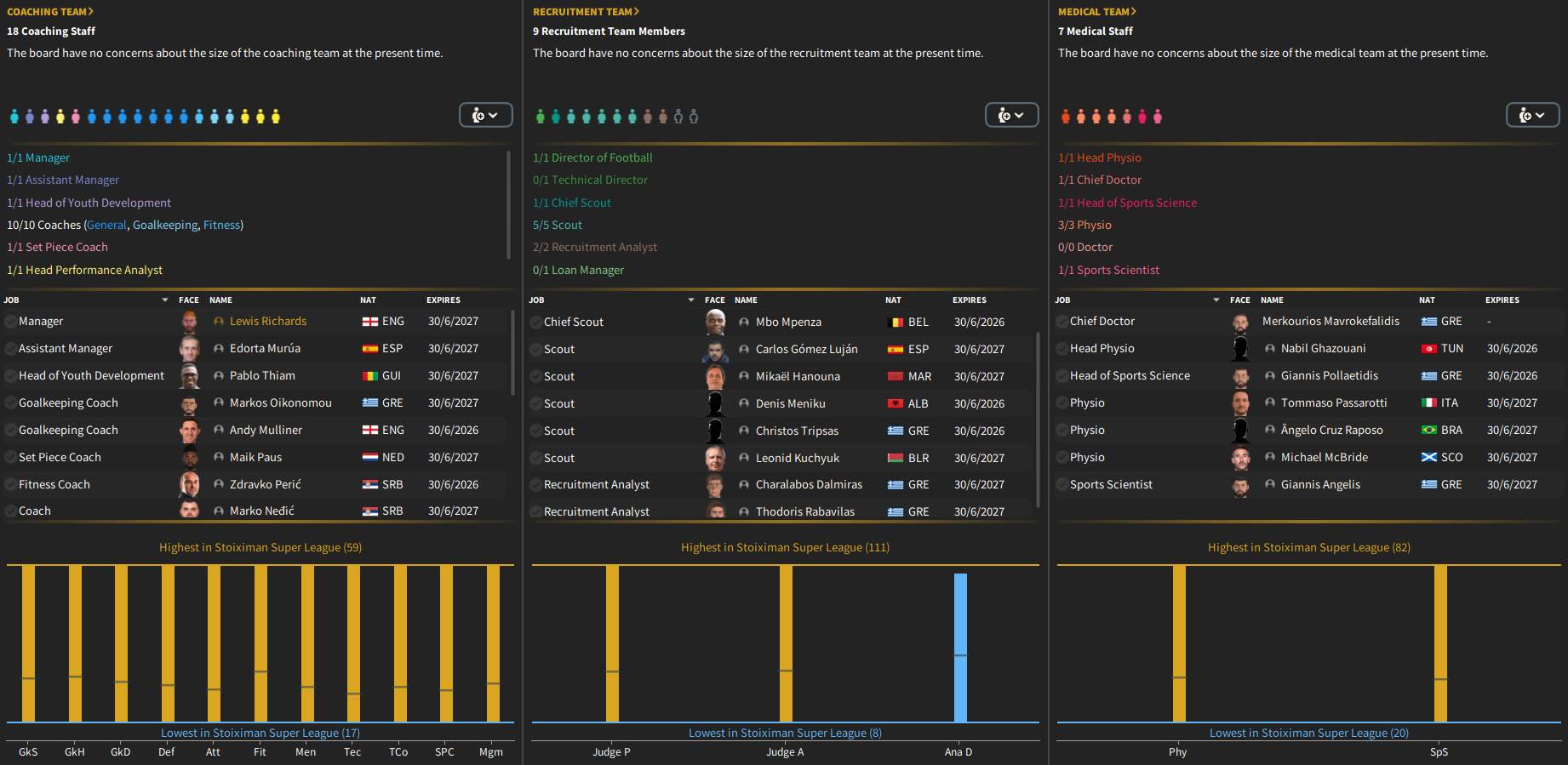This screenshot has width=1568, height=765.
Task: Open Lewis Richards' profile name link
Action: (x=268, y=322)
